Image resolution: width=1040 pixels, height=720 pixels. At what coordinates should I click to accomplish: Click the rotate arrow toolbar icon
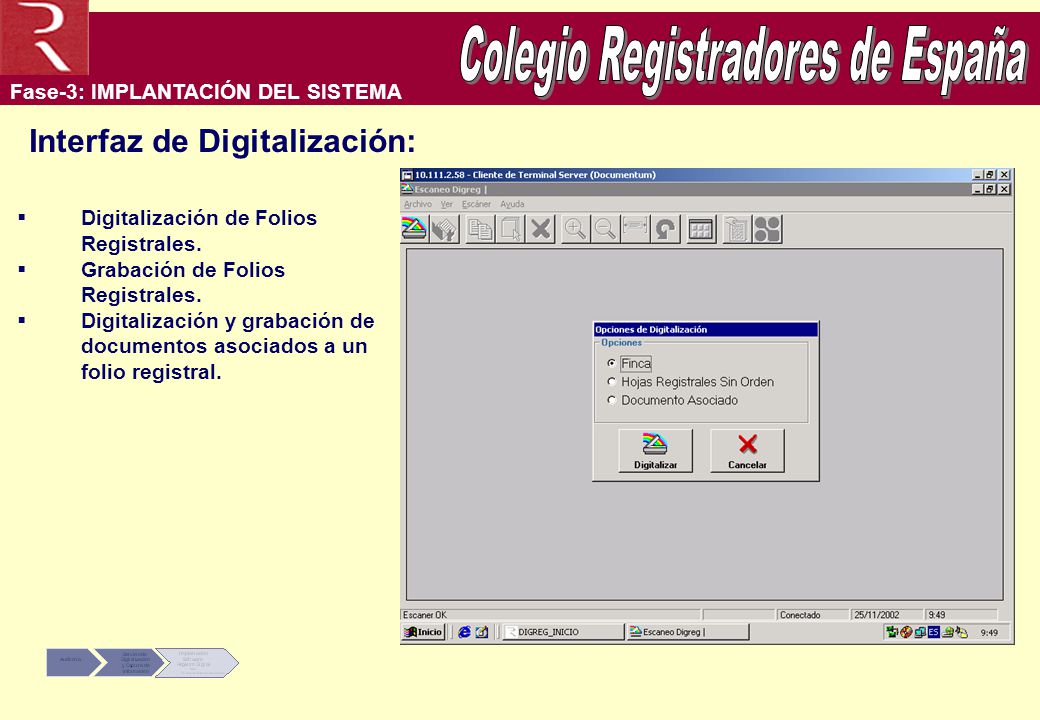coord(665,229)
